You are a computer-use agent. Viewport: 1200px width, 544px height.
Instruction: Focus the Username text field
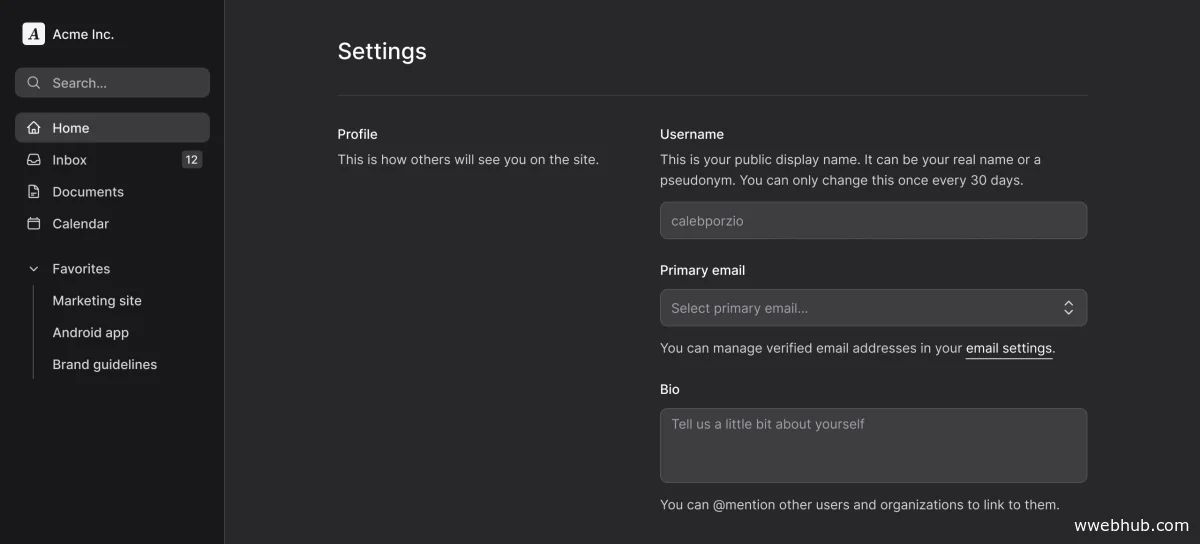point(872,221)
